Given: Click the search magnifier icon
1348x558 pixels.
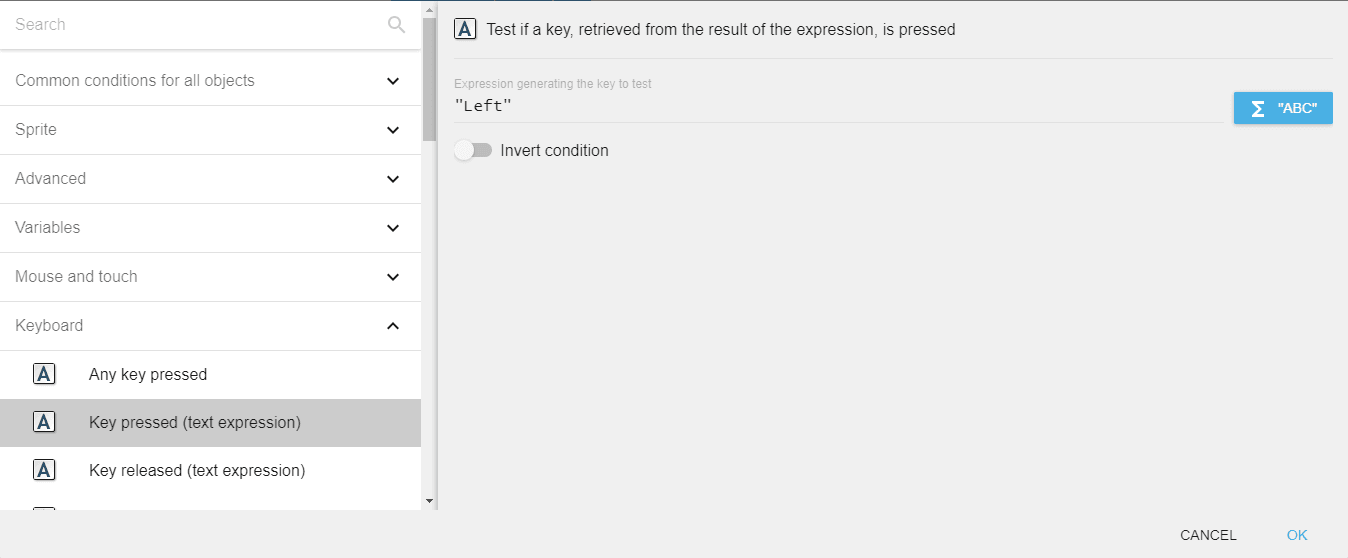Looking at the screenshot, I should (396, 25).
